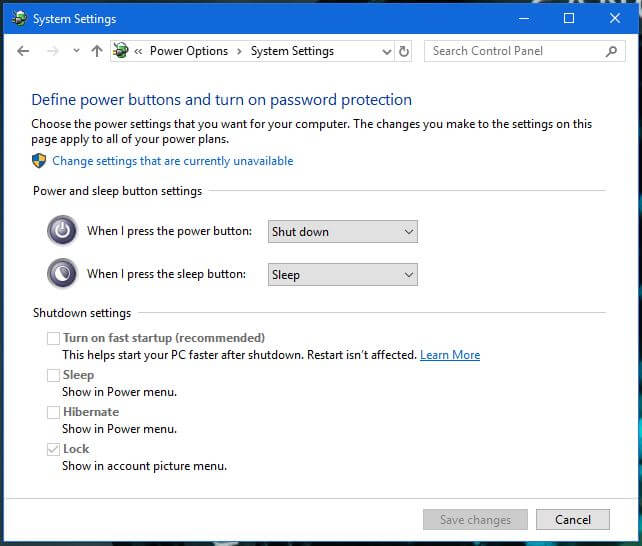Click the Power Options address bar icon

(121, 50)
